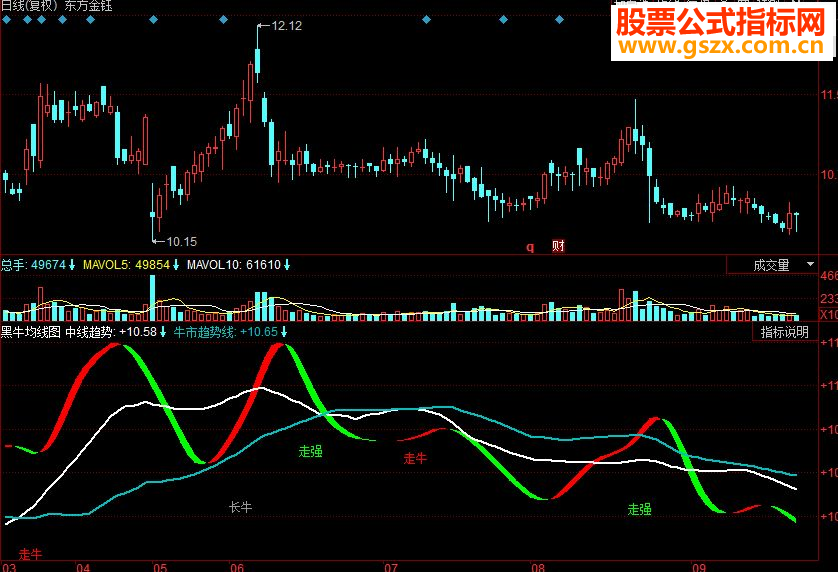The image size is (838, 572).
Task: Click the down arrow after 中线趋势 +10.58
Action: (163, 332)
